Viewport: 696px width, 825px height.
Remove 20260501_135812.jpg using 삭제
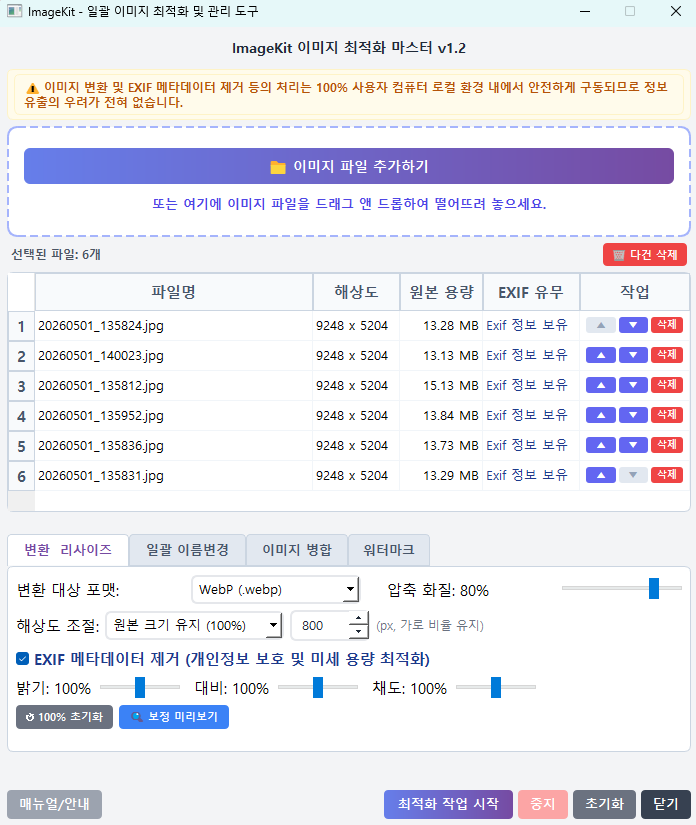(x=667, y=385)
